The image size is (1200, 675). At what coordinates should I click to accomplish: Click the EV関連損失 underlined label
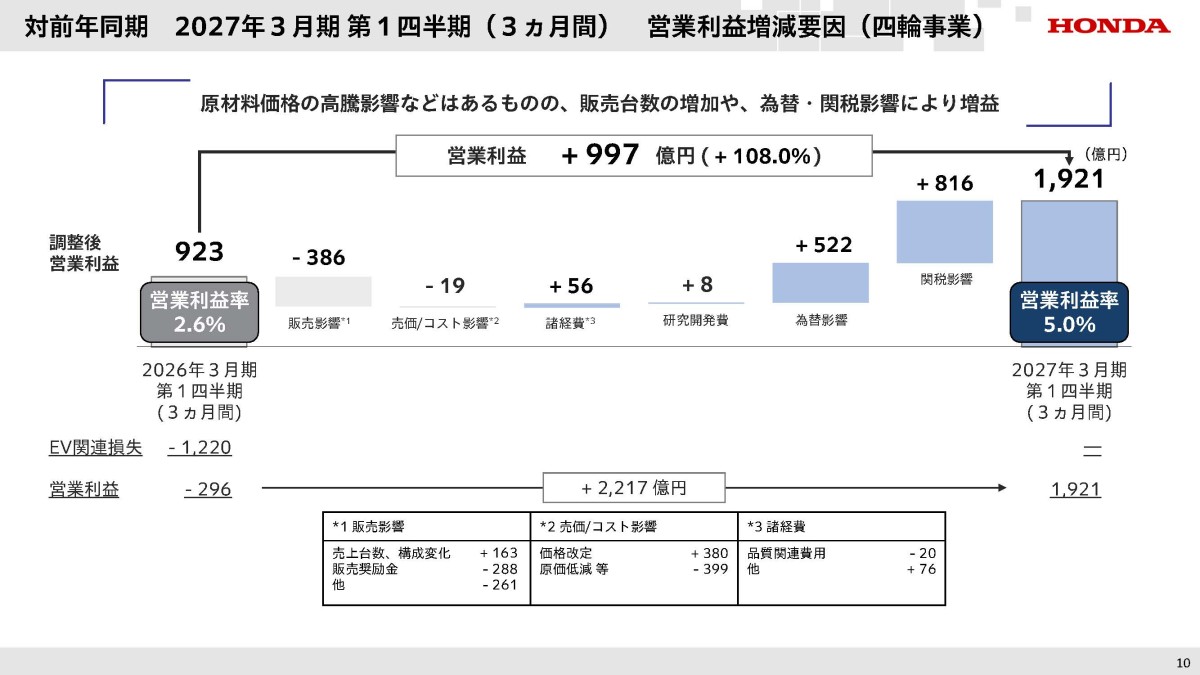pos(95,448)
